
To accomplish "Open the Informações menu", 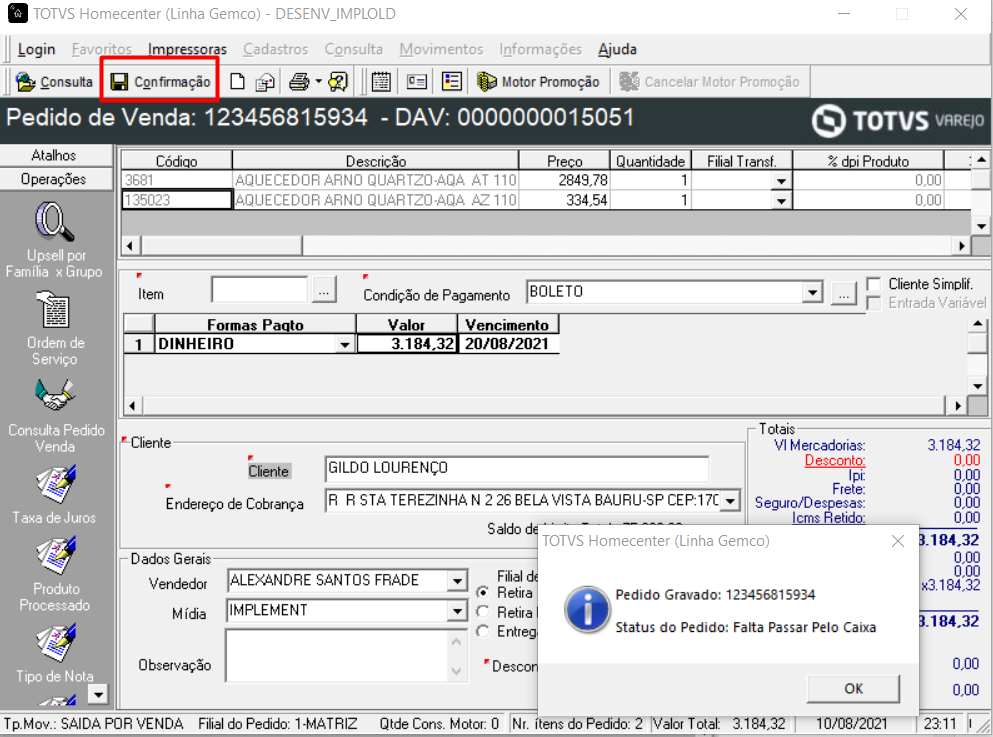I will pos(540,49).
